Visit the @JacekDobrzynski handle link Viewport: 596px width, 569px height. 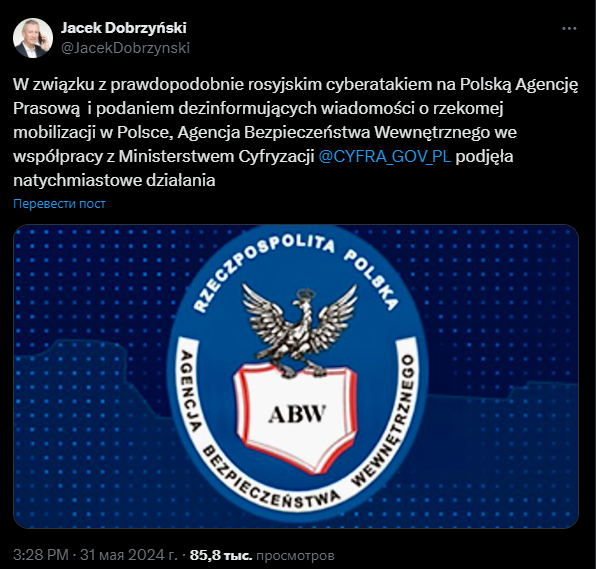point(125,48)
